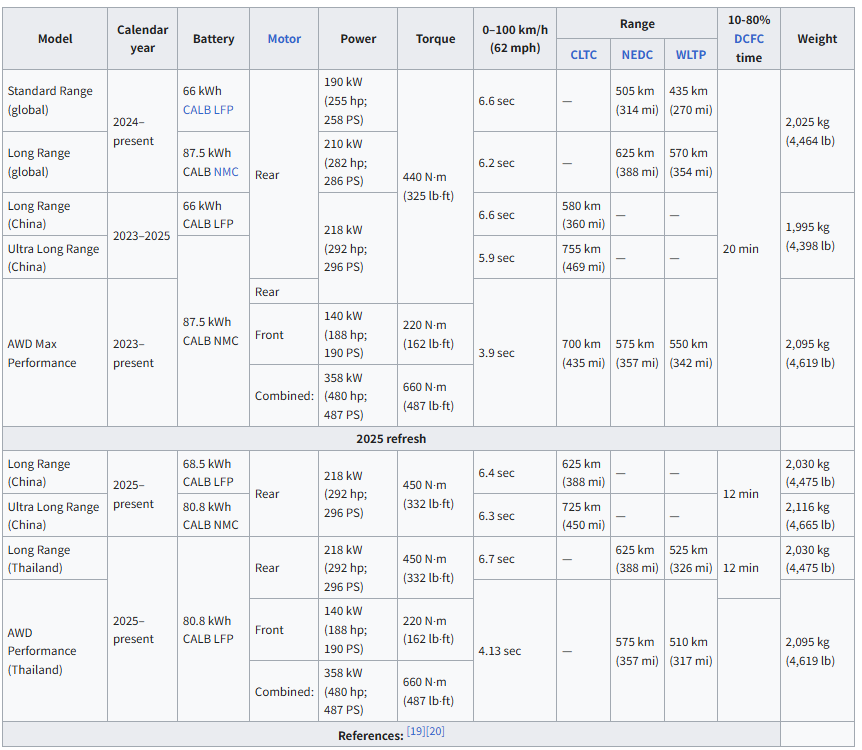Select the Torque column header
Screen dimensions: 862x750
(435, 39)
